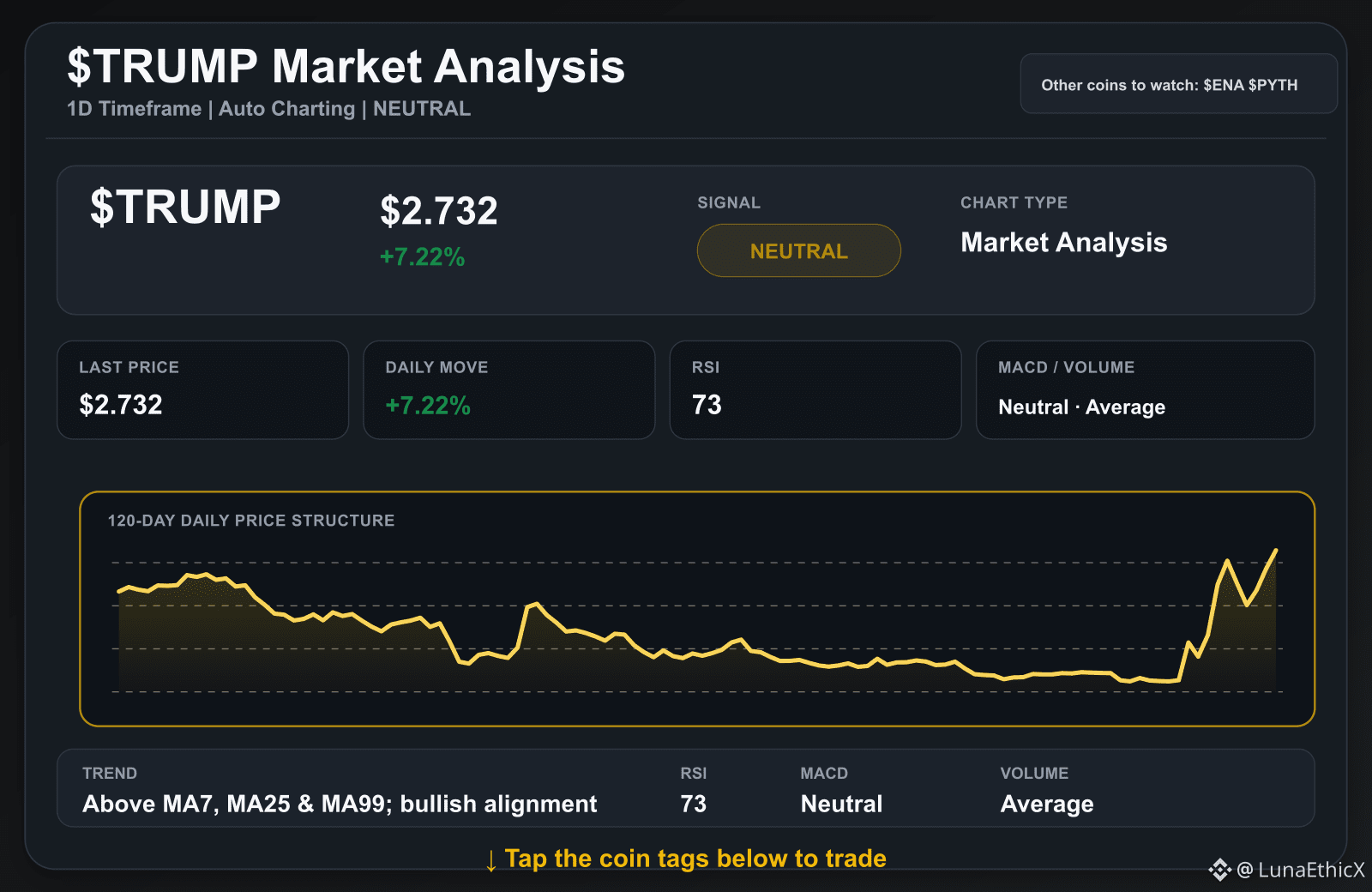Image resolution: width=1372 pixels, height=892 pixels.
Task: Click Tap the coin tags below to trade
Action: point(686,859)
